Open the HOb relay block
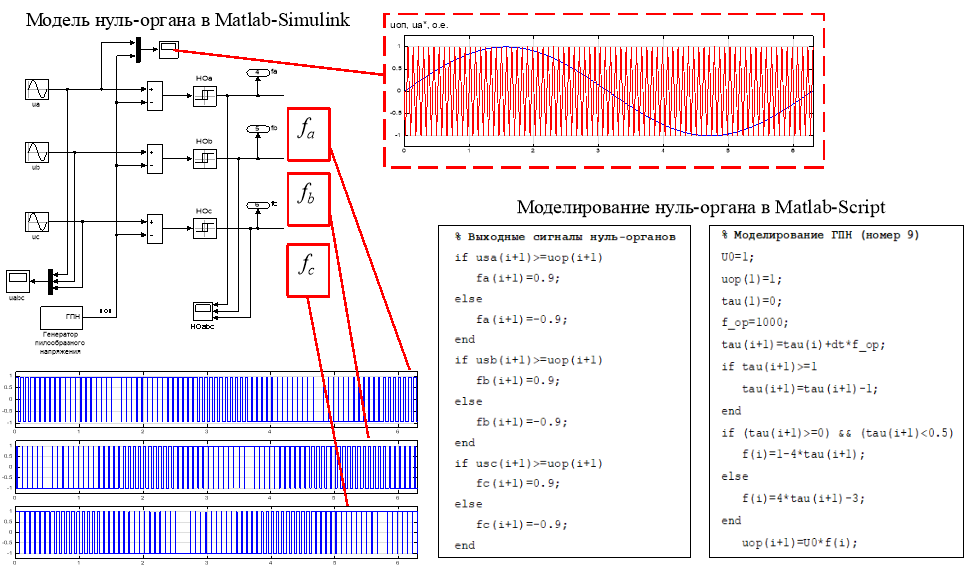The width and height of the screenshot is (971, 571). click(x=204, y=159)
